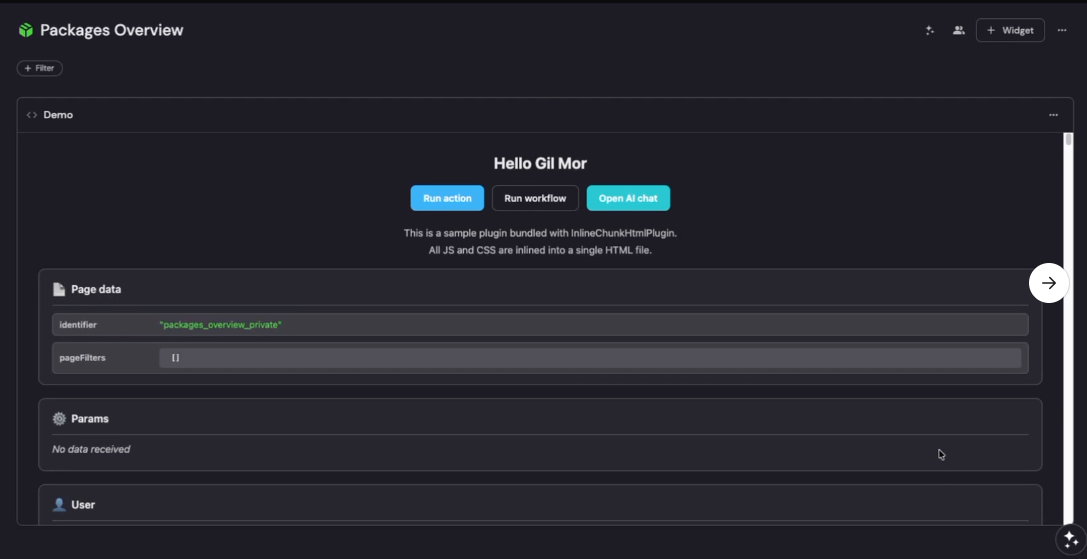Select the "packages_overview_private" identifier value
Image resolution: width=1087 pixels, height=559 pixels.
tap(220, 325)
